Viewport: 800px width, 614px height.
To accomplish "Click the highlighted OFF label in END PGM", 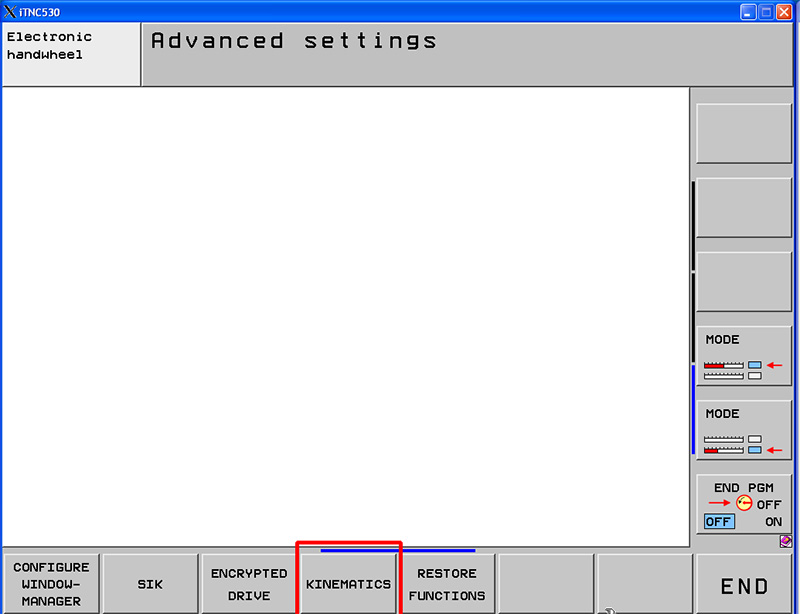I will click(x=718, y=522).
